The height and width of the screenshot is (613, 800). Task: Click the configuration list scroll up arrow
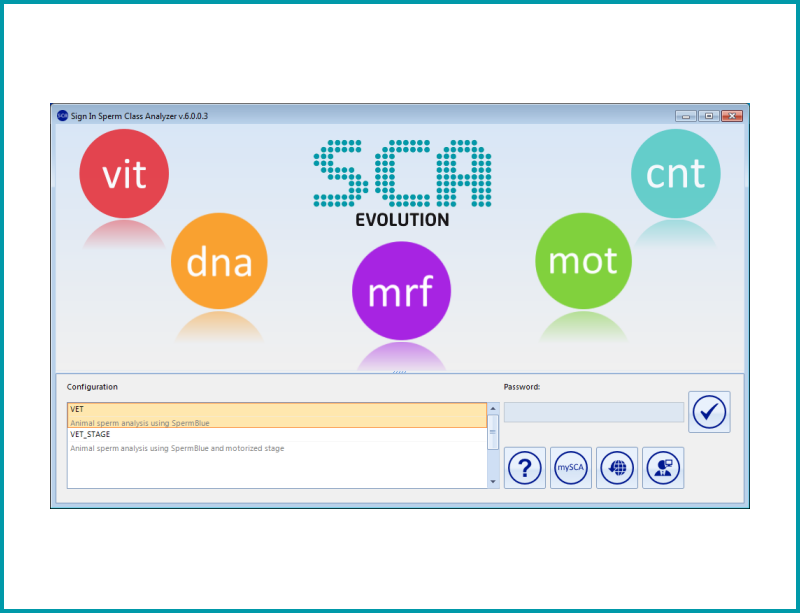(493, 408)
